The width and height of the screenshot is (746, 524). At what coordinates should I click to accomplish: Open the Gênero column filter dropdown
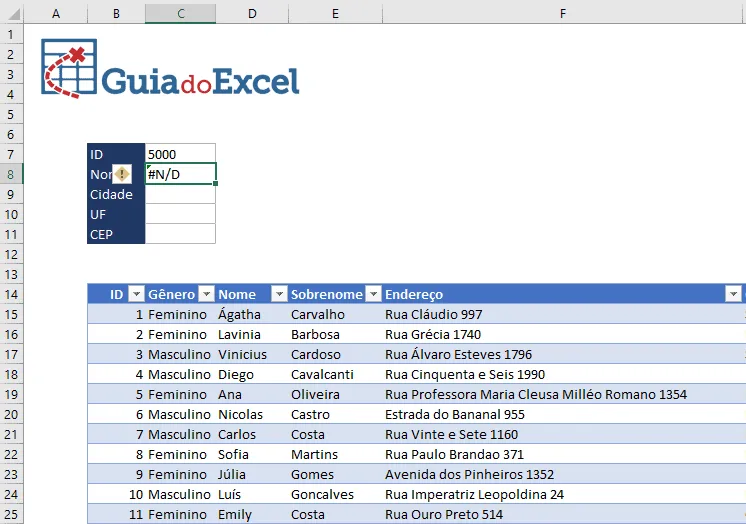coord(206,294)
